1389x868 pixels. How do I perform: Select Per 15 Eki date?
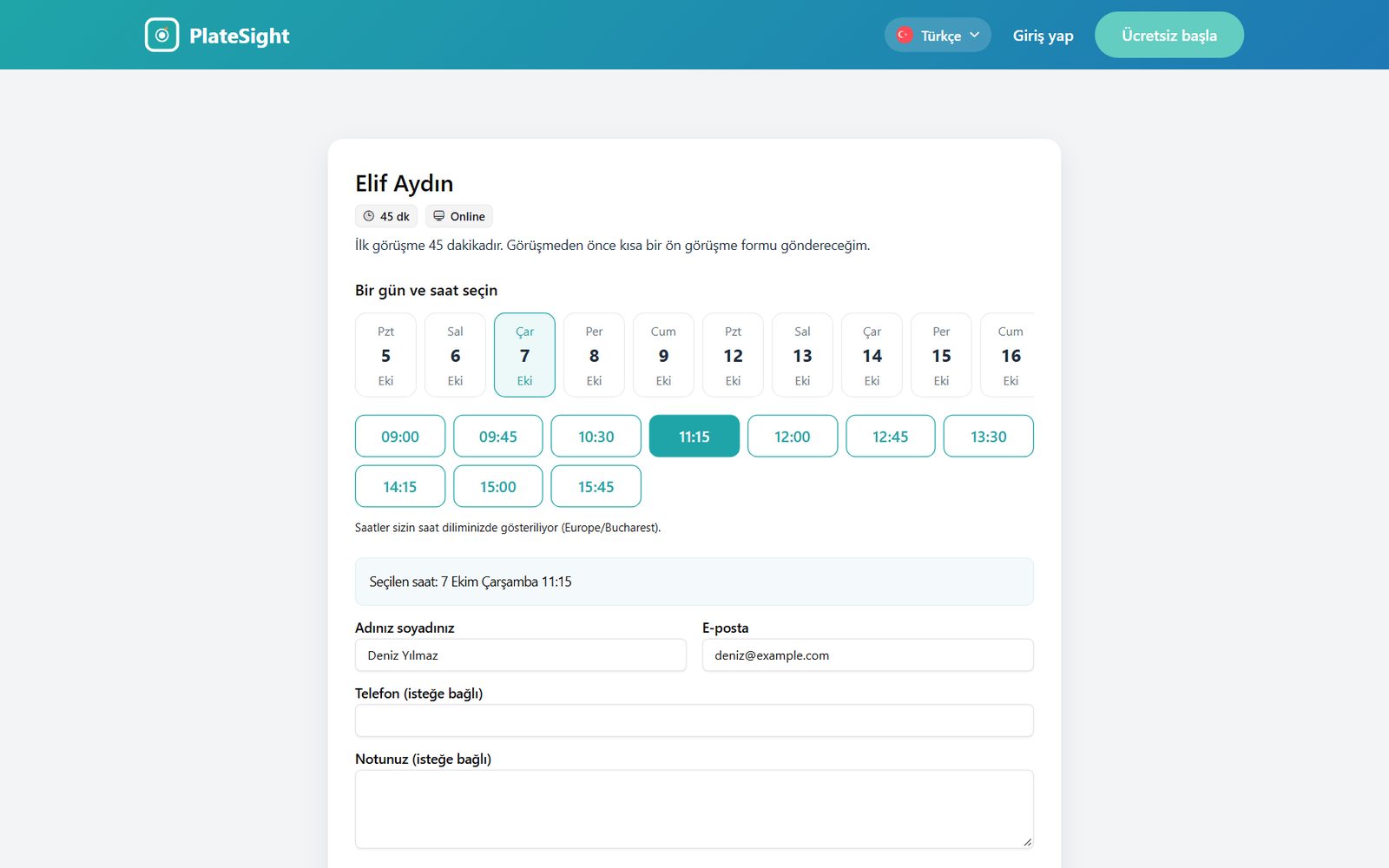(941, 355)
